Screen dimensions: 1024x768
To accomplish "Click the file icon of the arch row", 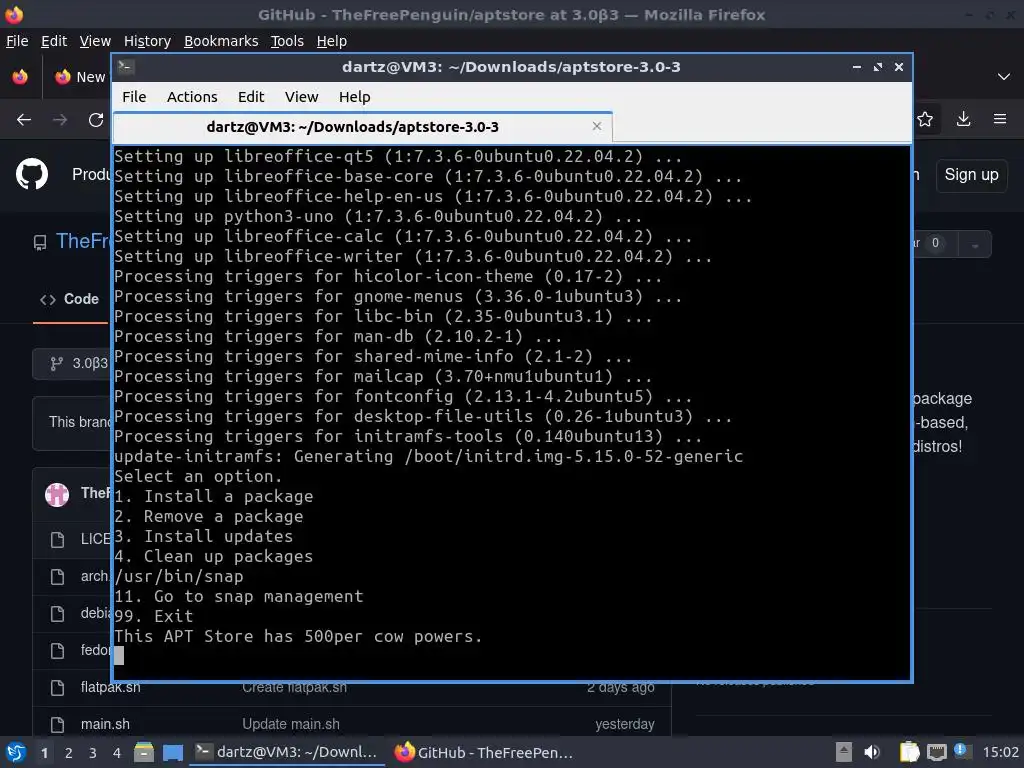I will pyautogui.click(x=57, y=577).
